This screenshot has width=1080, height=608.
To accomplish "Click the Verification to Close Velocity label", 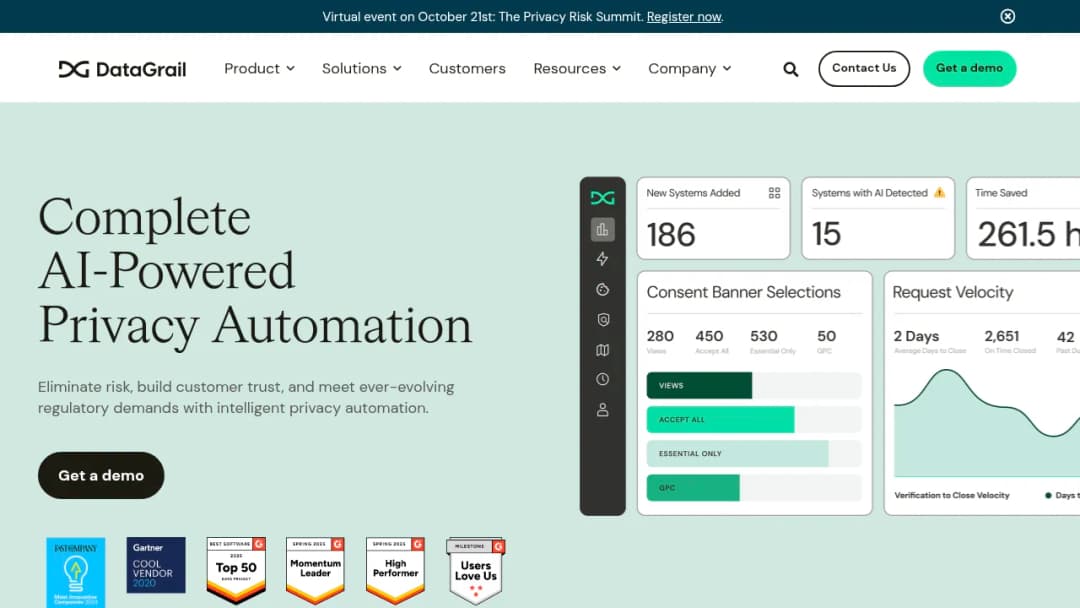I will [x=952, y=495].
